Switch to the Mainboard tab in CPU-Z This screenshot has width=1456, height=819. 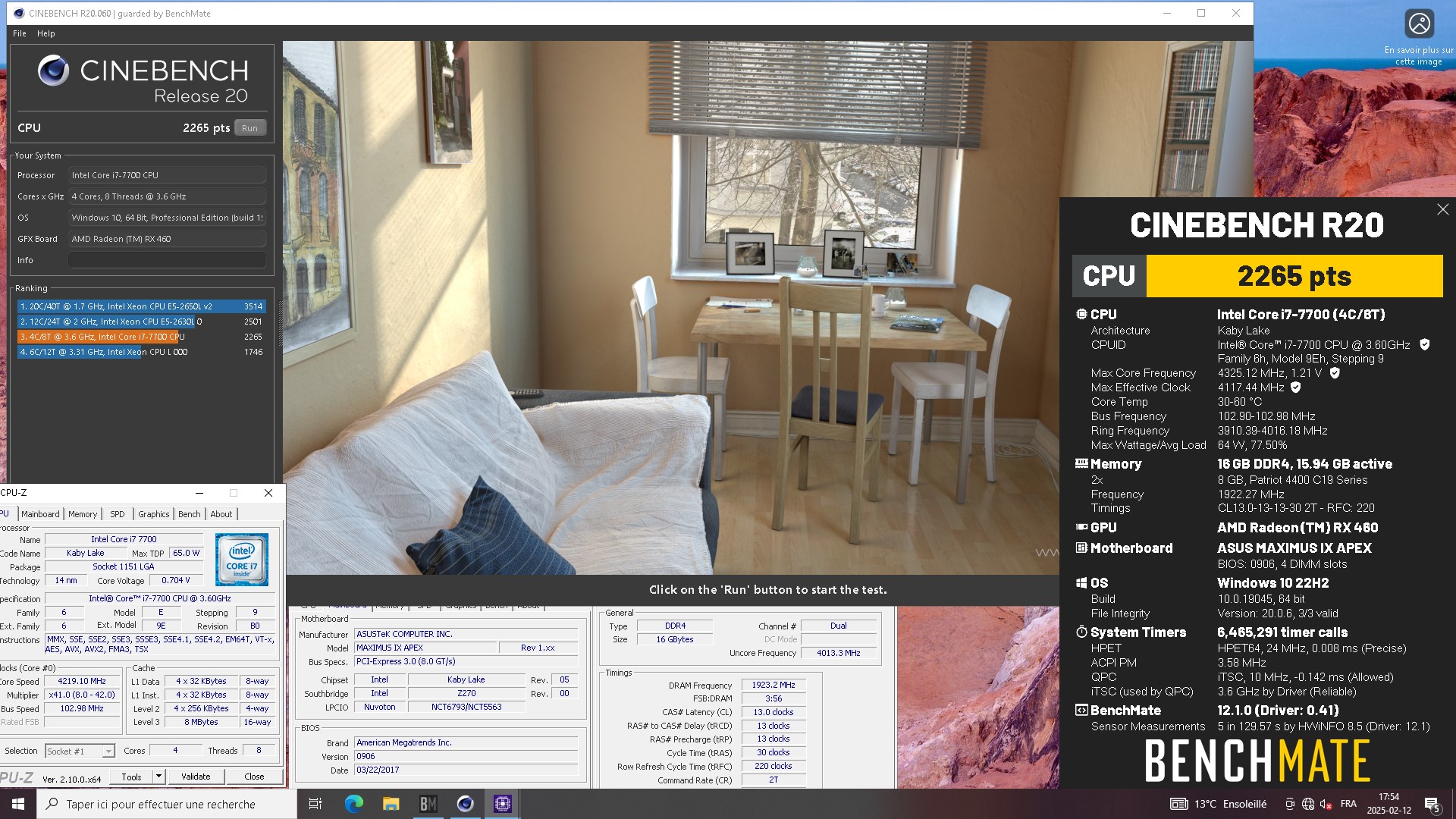point(40,514)
